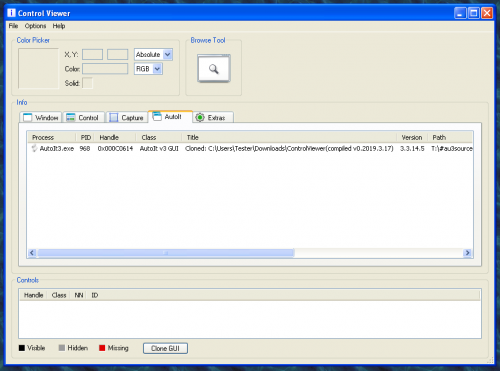Open the File menu
500x371 pixels.
[13, 26]
